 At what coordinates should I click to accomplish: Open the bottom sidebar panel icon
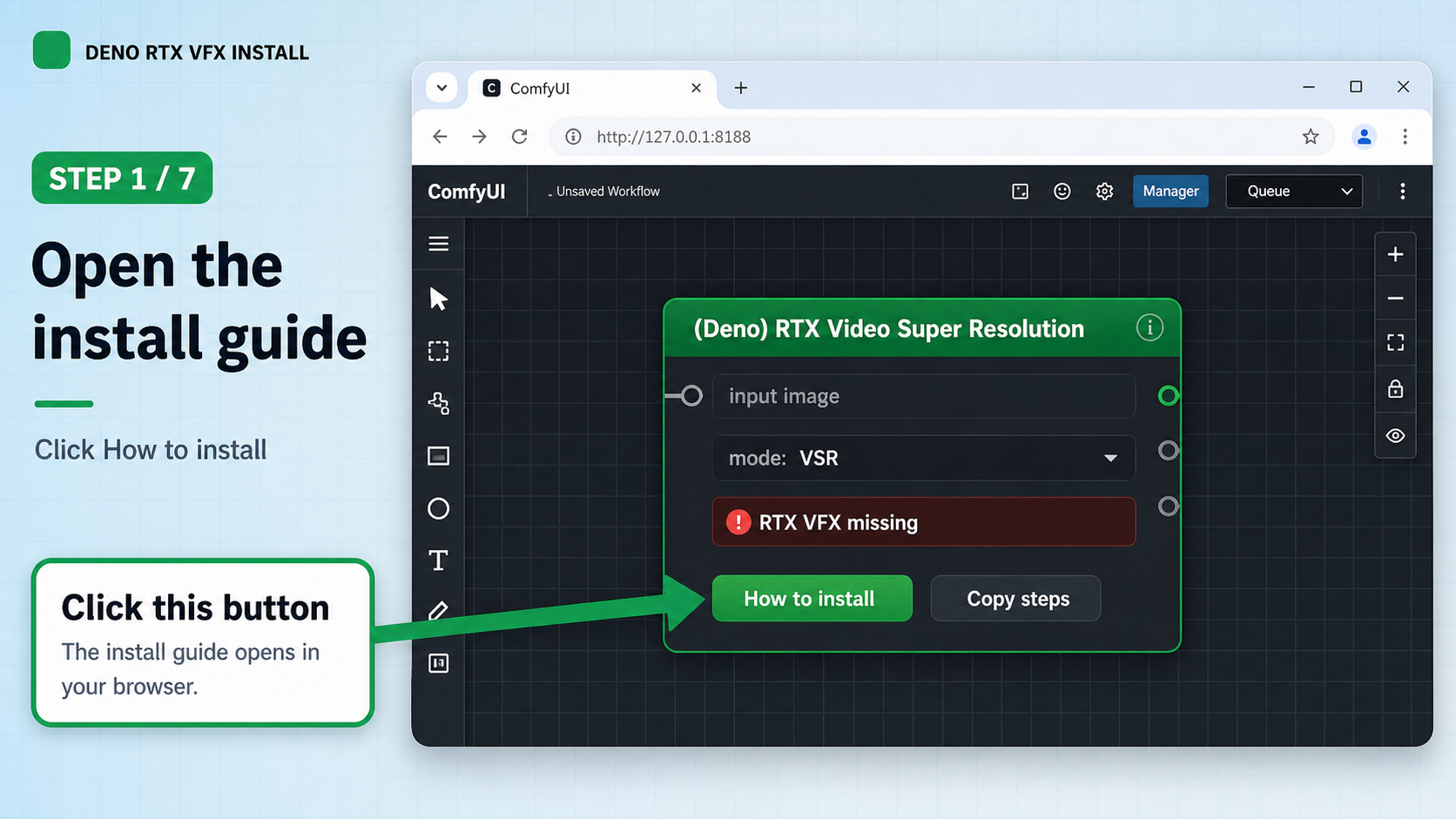point(439,663)
